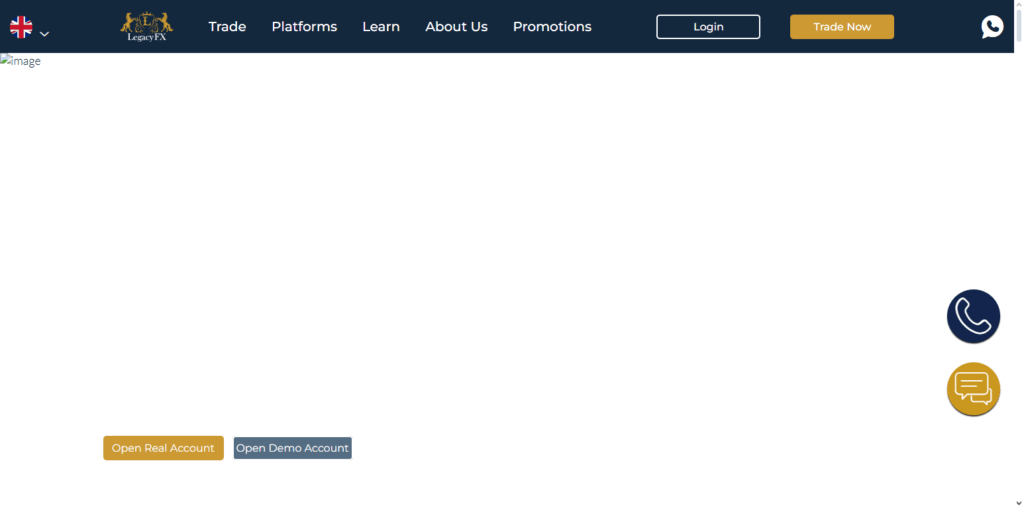
Task: Click the empty hero banner area
Action: click(500, 250)
